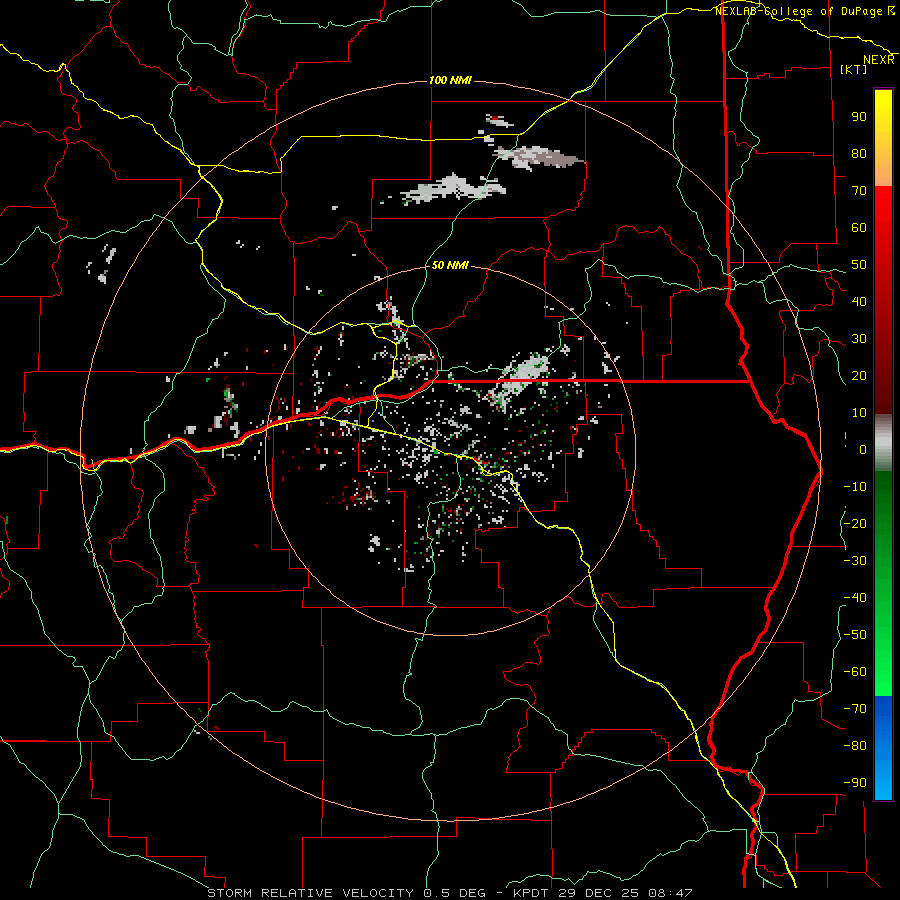Click the gray zero-velocity band of the color bar
Image resolution: width=900 pixels, height=900 pixels.
click(x=883, y=442)
